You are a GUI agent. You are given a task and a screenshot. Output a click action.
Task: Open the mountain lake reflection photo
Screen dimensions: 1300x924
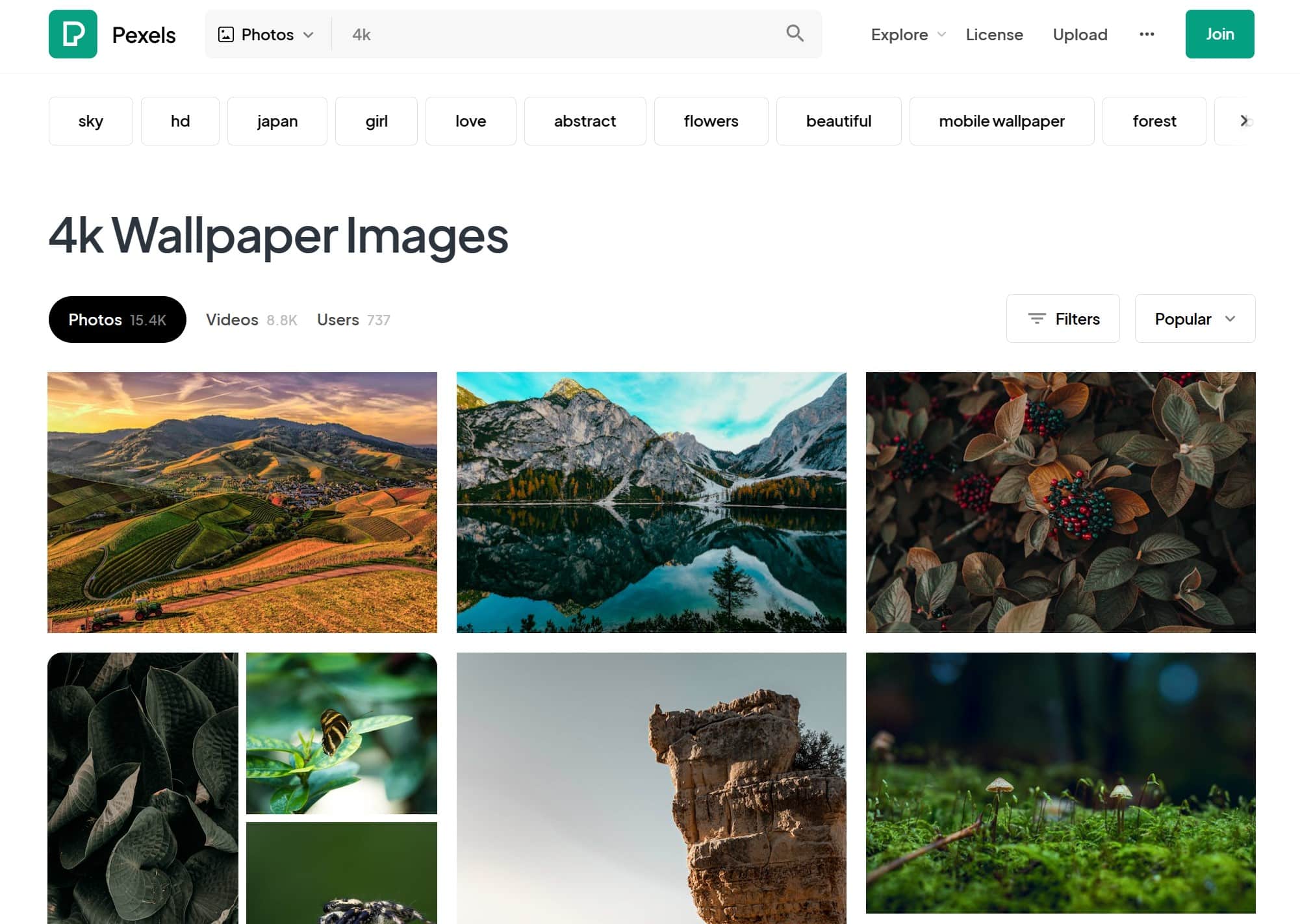coord(651,502)
